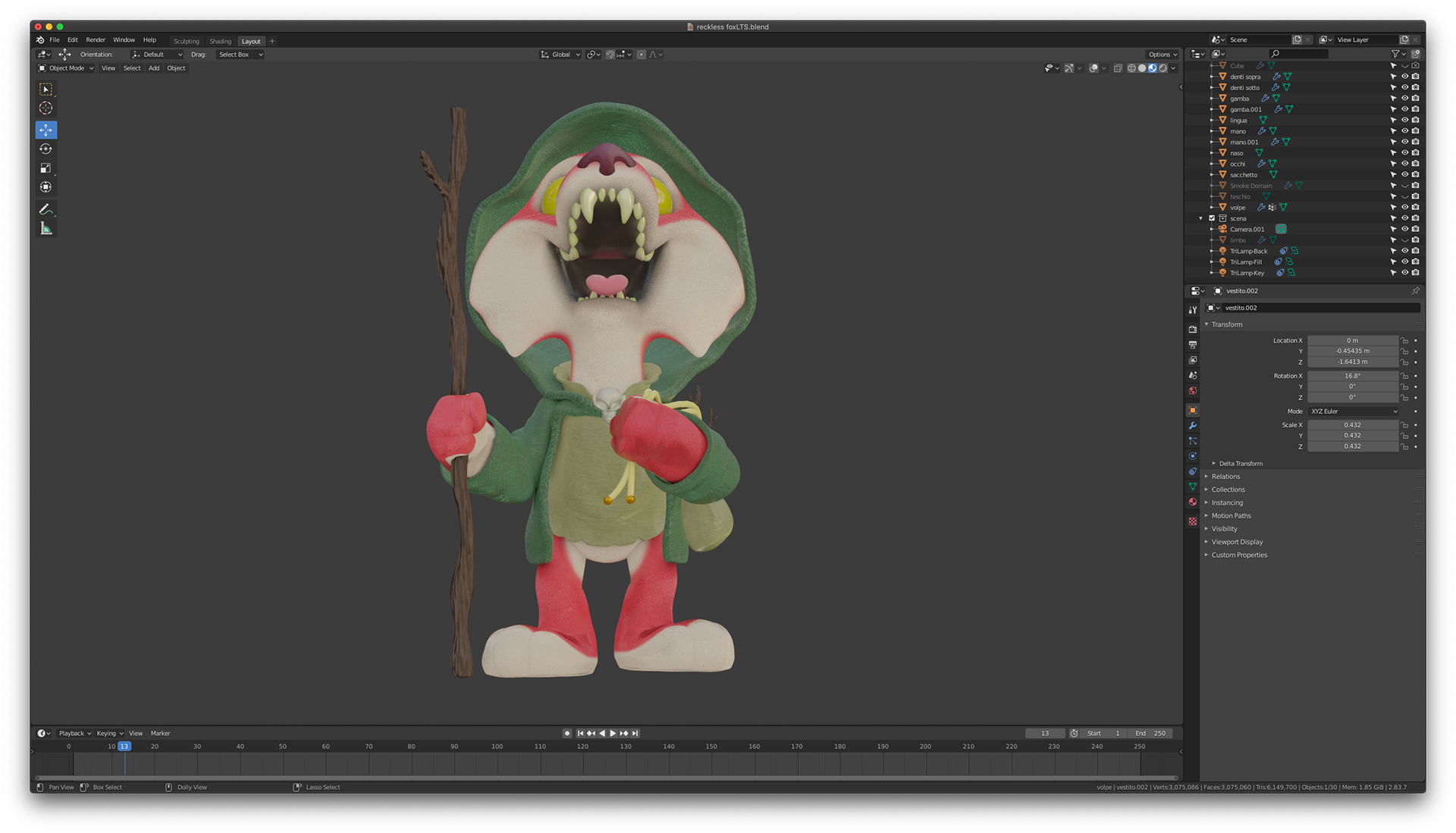The image size is (1456, 833).
Task: Toggle visibility of Camera.001
Action: coord(1404,230)
